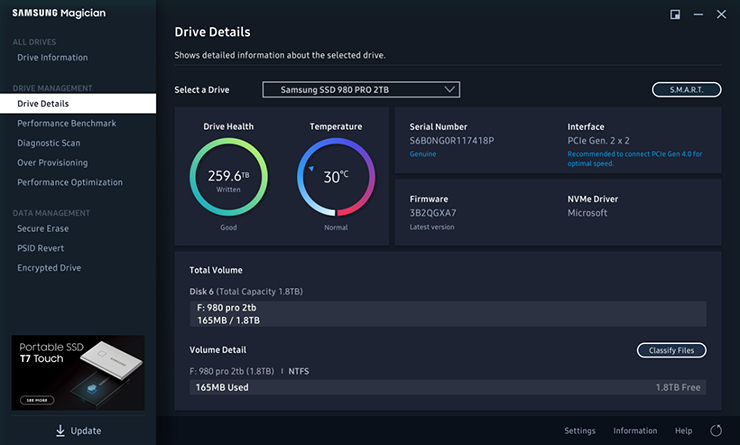Open Information from the bottom bar
The height and width of the screenshot is (445, 740).
635,430
